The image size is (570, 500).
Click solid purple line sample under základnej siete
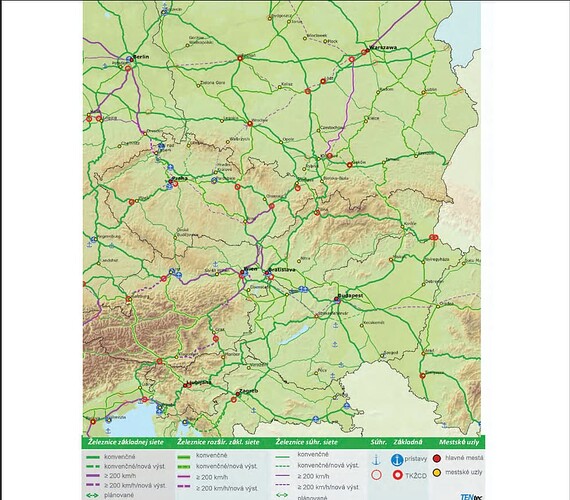pyautogui.click(x=93, y=476)
